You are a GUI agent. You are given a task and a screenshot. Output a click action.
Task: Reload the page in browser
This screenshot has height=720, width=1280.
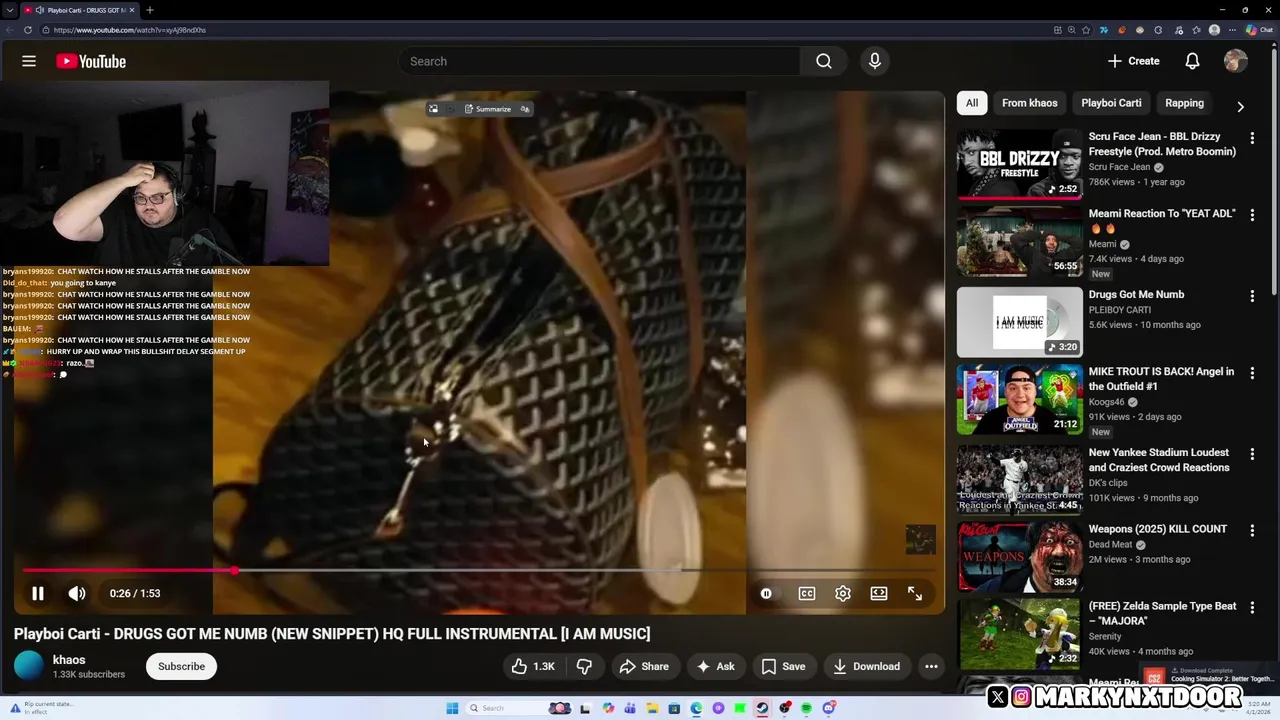point(28,30)
